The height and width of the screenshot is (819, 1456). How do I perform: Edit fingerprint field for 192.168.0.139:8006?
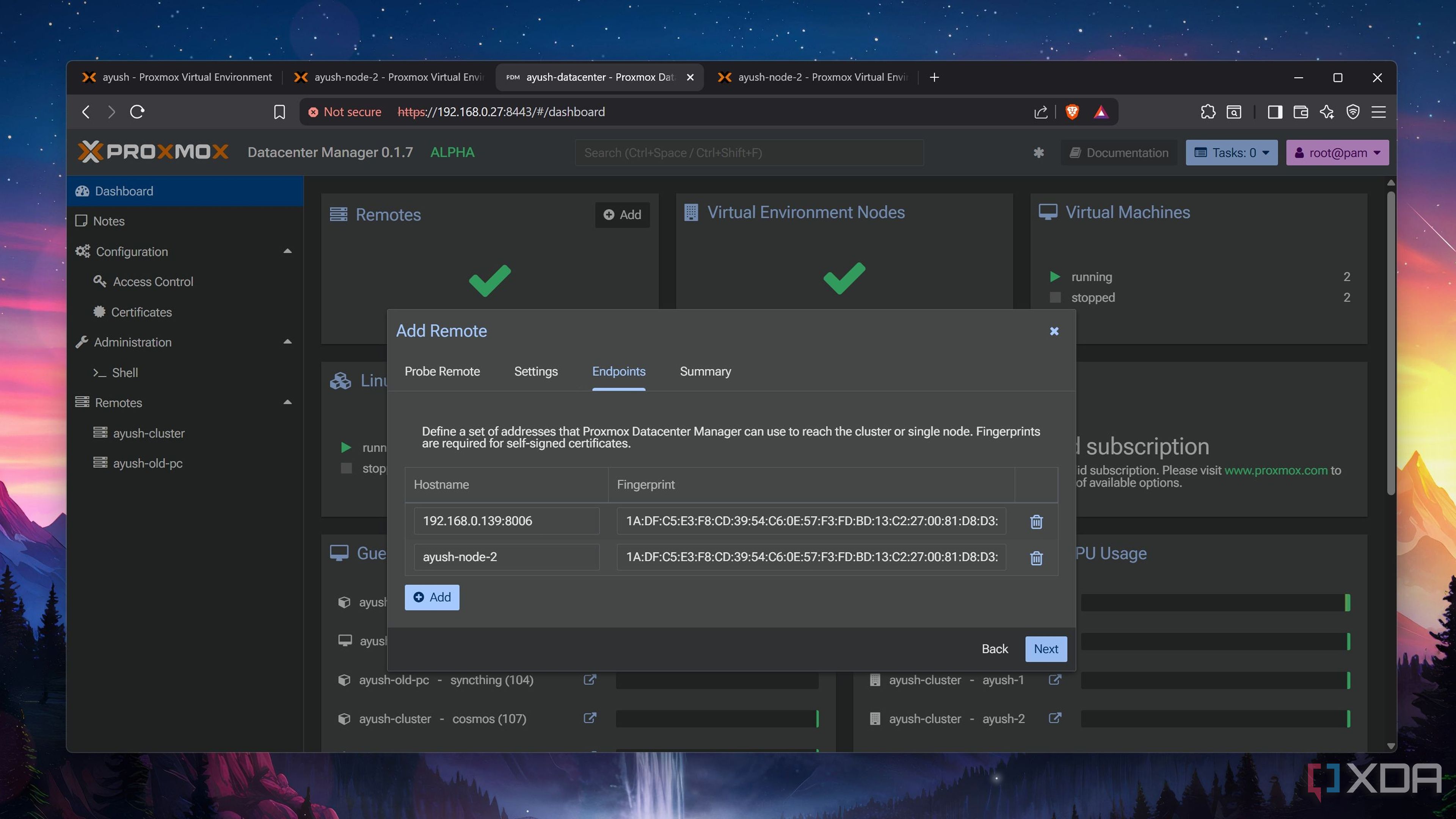point(812,521)
